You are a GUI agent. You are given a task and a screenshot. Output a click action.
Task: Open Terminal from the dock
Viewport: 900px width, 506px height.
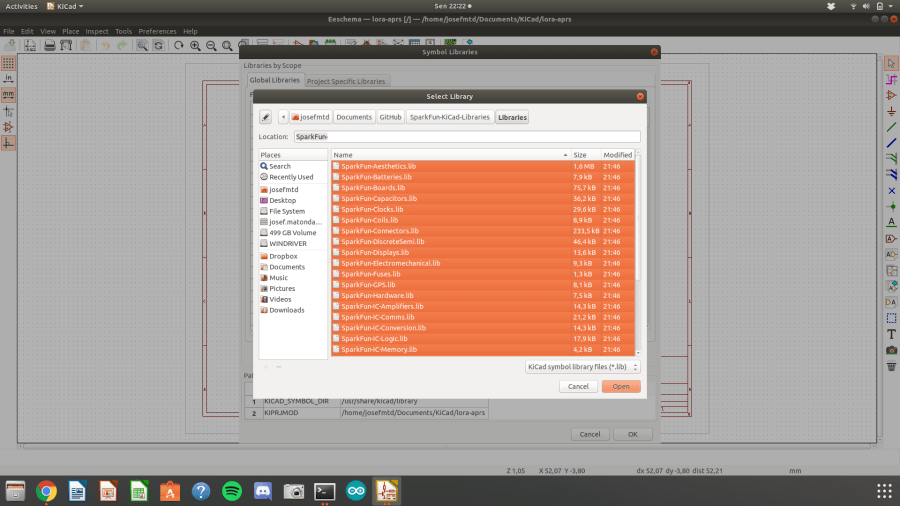325,491
